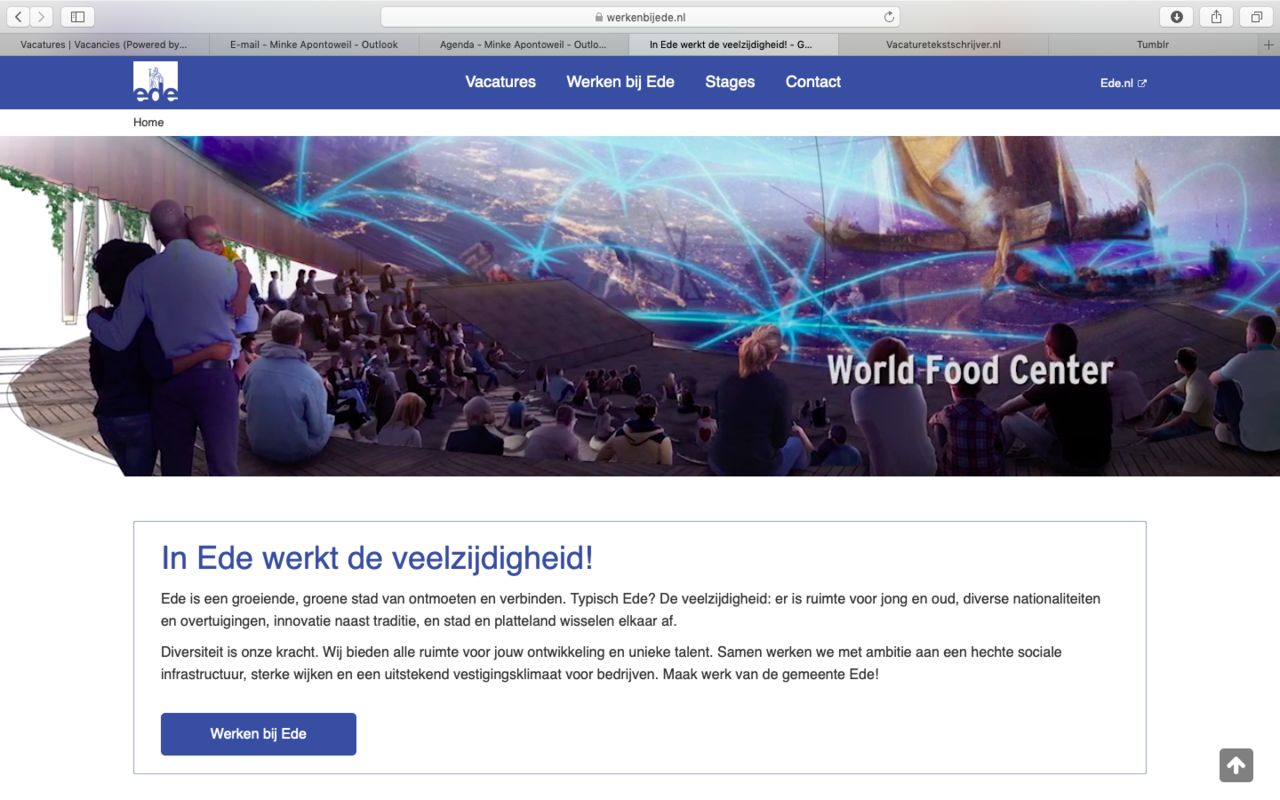1280x800 pixels.
Task: Switch to the Vacatures | Vacancies tab
Action: [105, 45]
